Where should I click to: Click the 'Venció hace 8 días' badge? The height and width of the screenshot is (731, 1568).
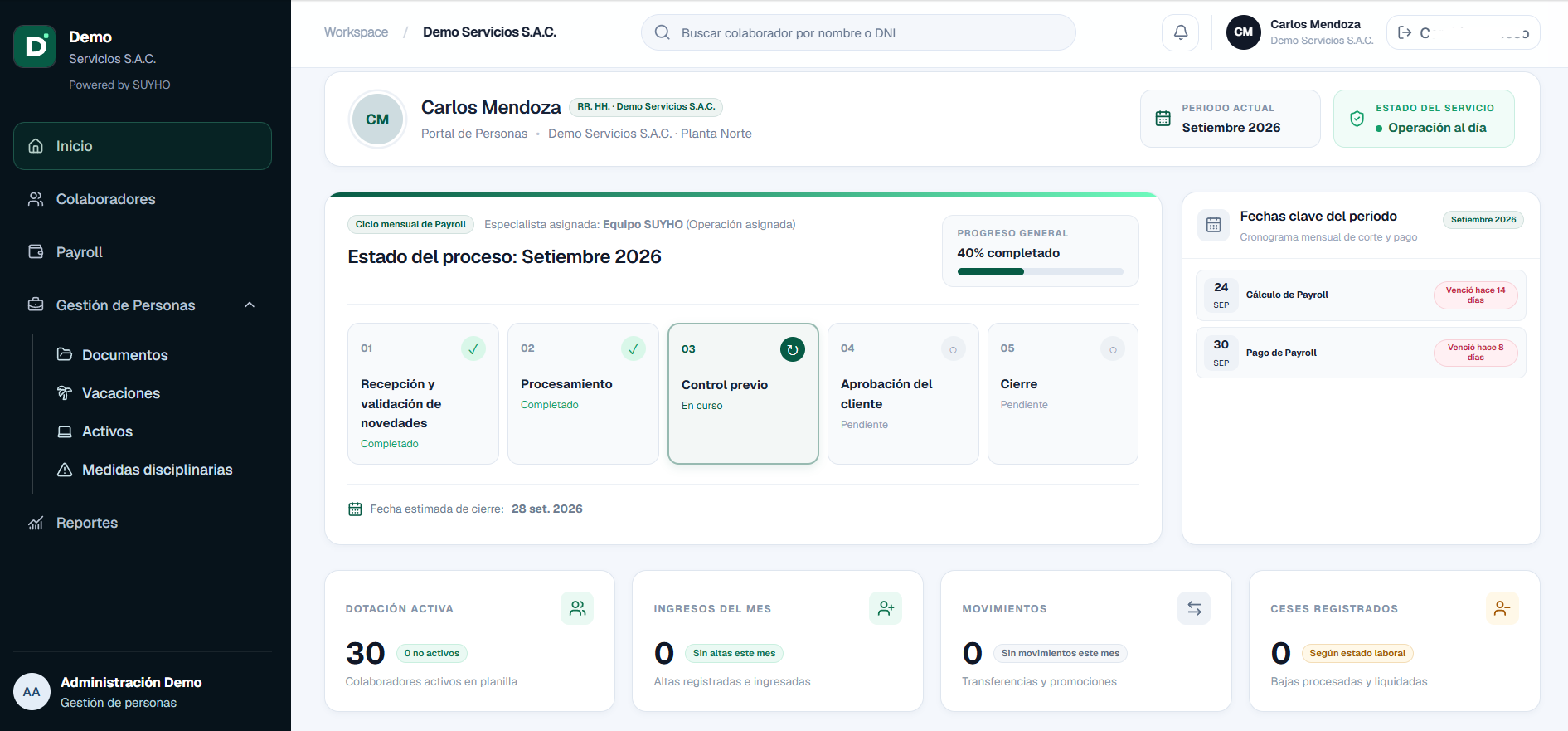click(x=1476, y=353)
